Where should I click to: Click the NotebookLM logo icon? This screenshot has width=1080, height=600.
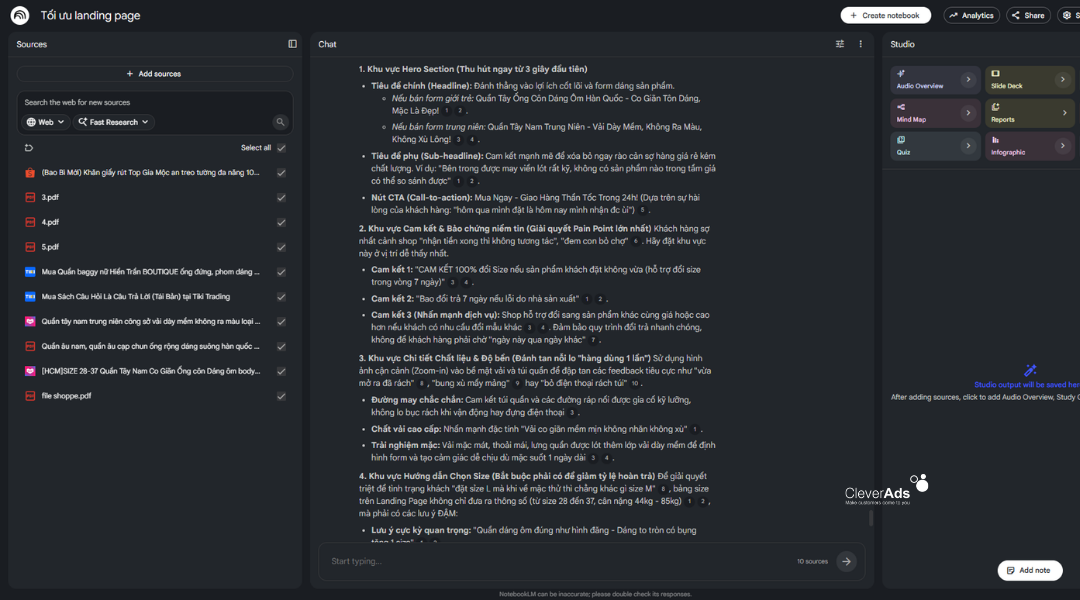click(x=20, y=15)
